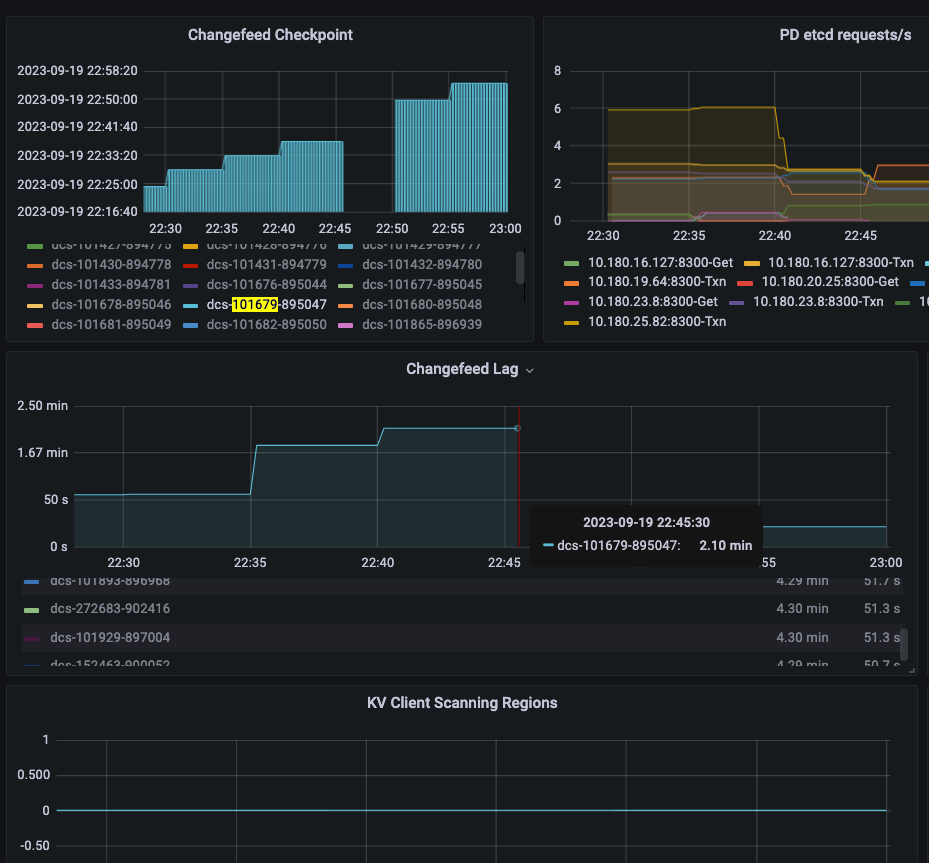Click color swatch of dcs-101678-895046
This screenshot has width=929, height=863.
point(35,305)
